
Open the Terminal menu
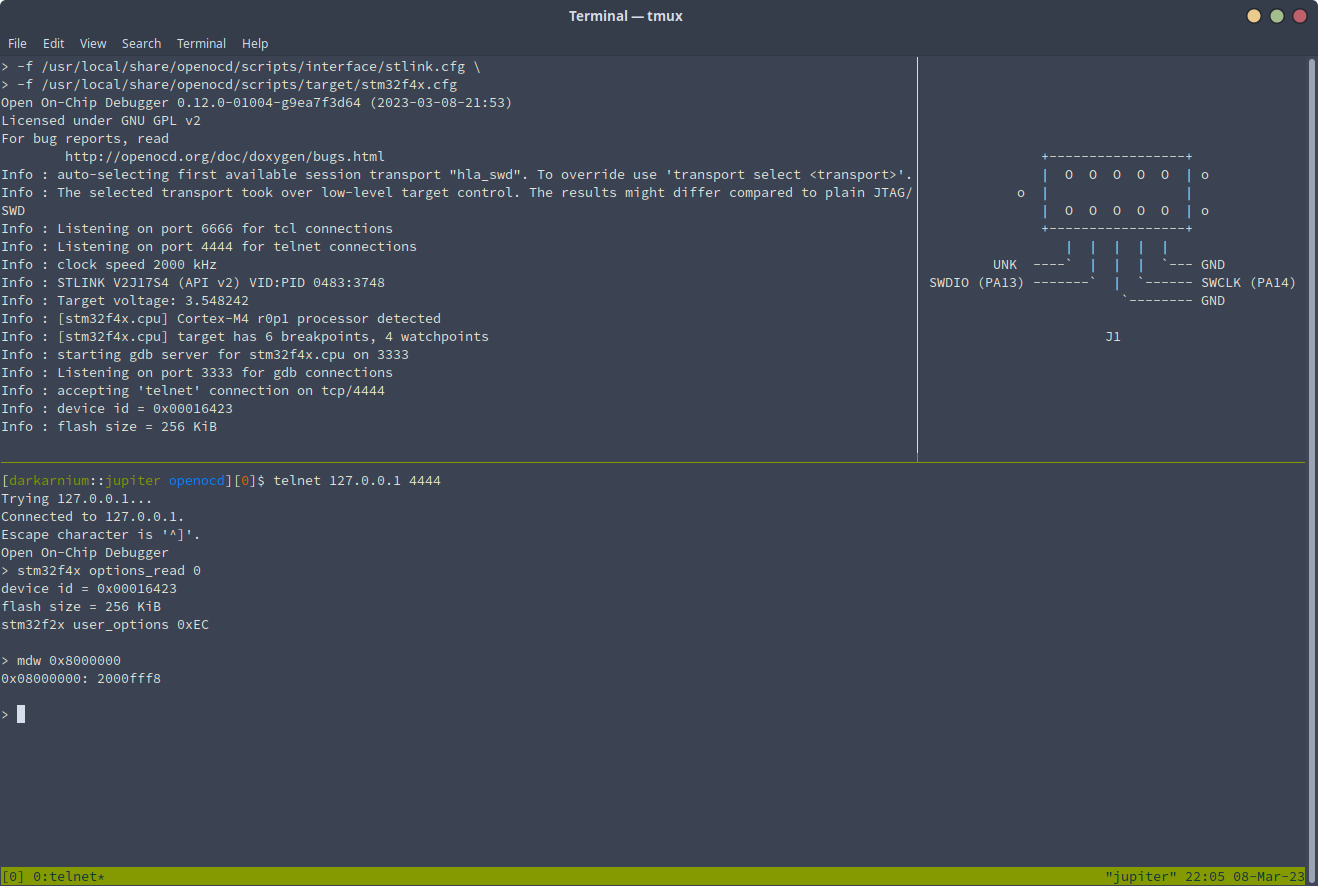click(201, 44)
